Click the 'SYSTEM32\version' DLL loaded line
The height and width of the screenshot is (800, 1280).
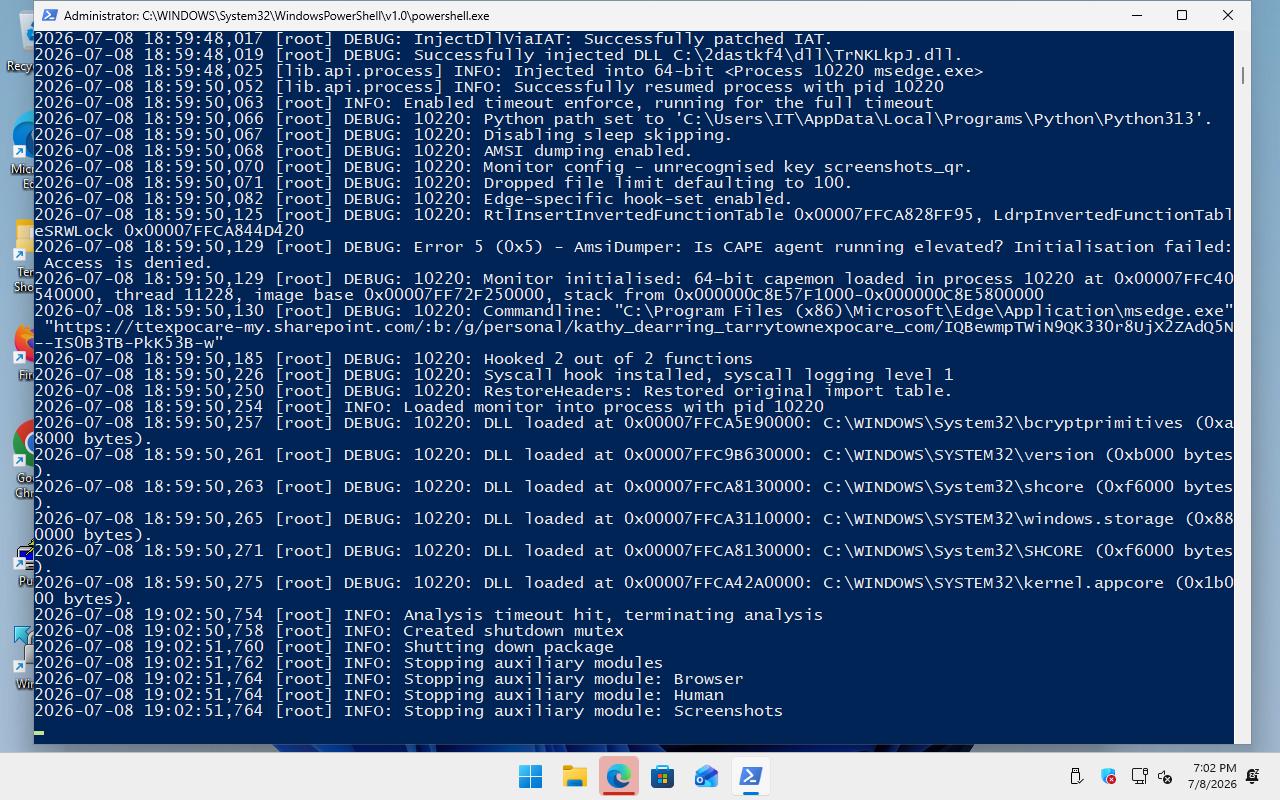pos(633,463)
